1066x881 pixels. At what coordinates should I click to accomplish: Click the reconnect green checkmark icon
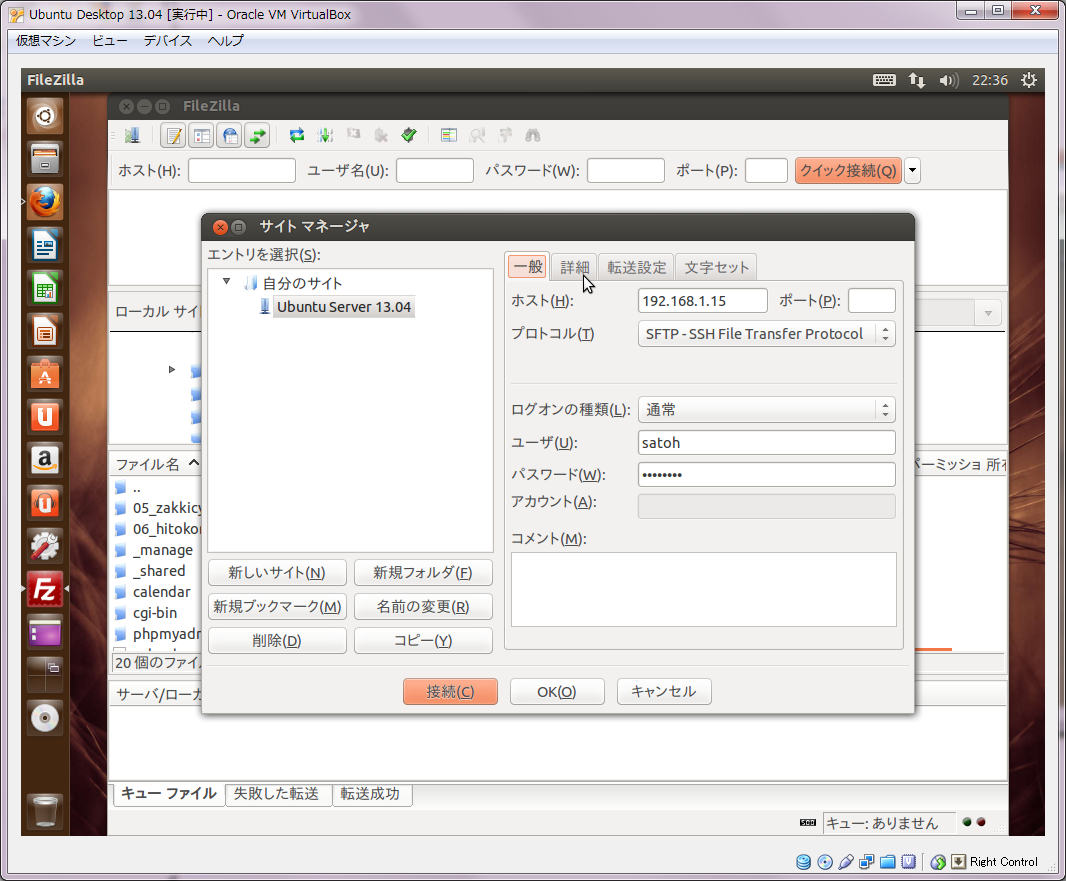pos(409,135)
